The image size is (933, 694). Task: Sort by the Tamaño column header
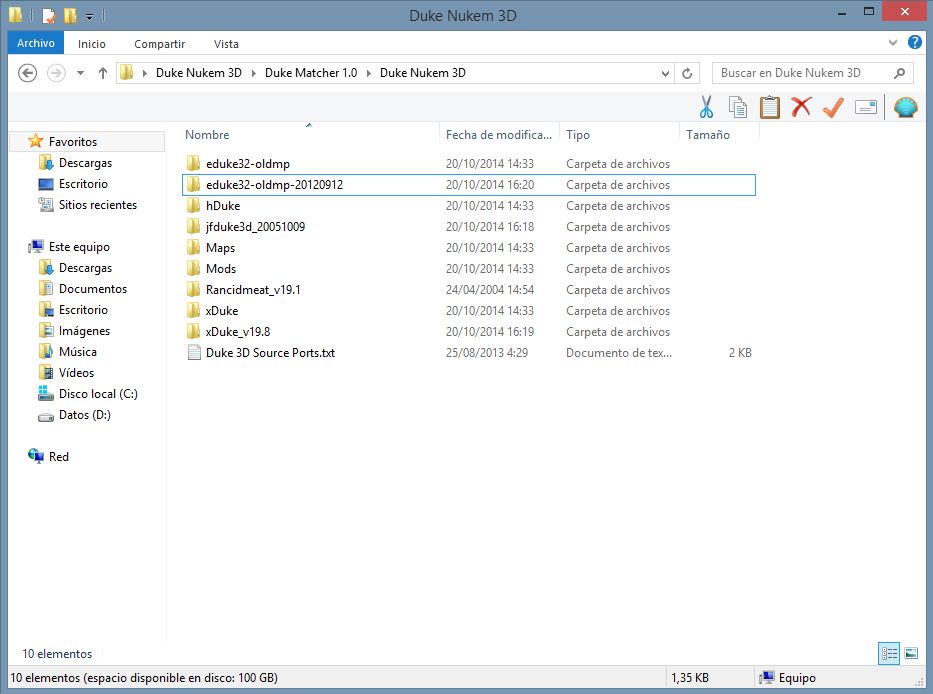click(719, 135)
